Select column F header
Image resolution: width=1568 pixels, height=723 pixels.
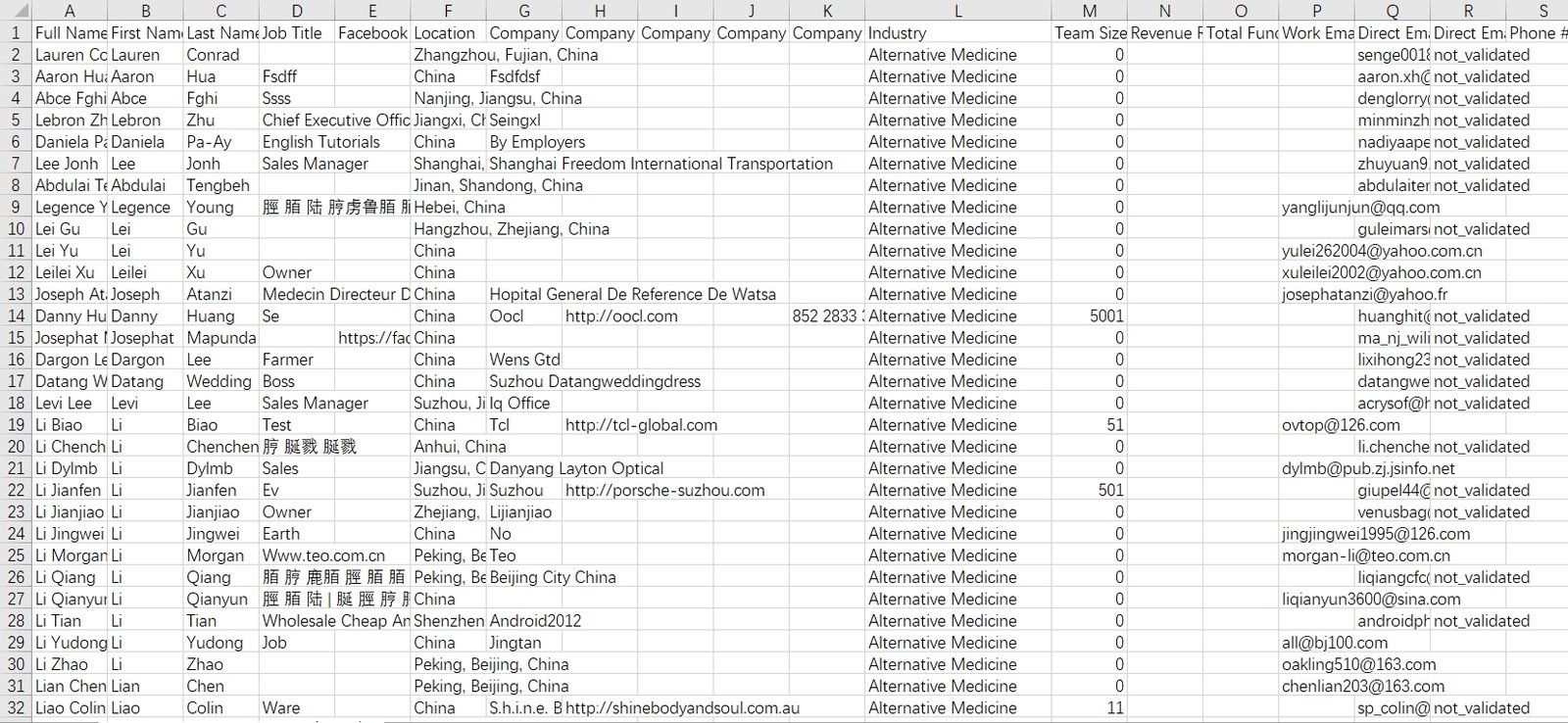point(448,11)
